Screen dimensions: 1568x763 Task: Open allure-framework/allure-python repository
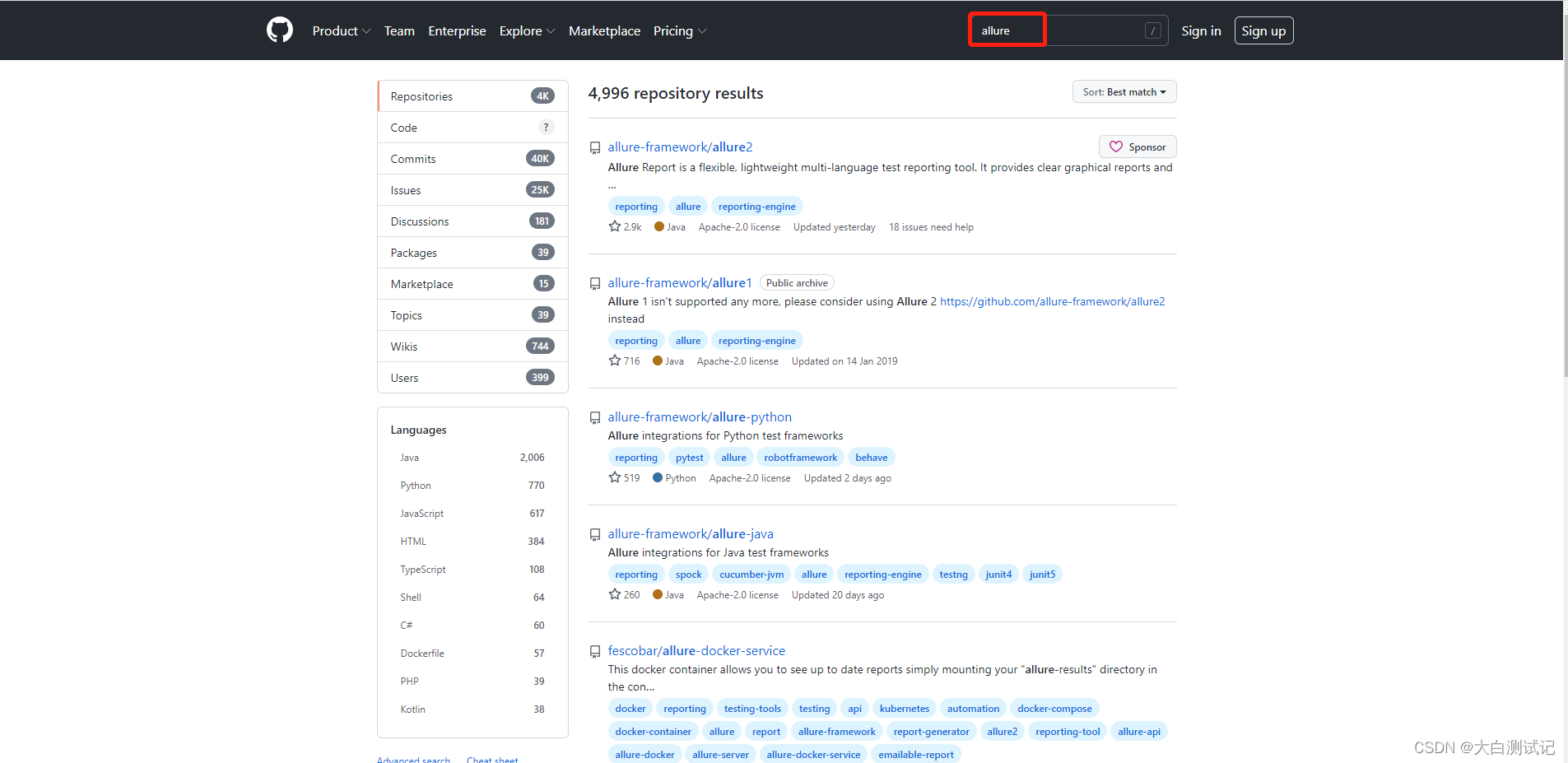(x=700, y=416)
